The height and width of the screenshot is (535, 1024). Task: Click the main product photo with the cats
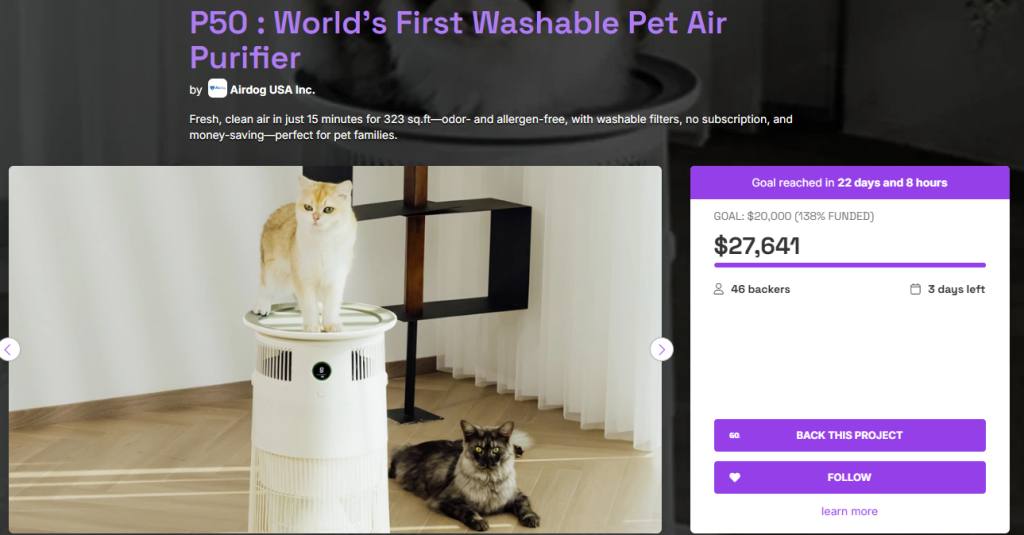[x=335, y=349]
